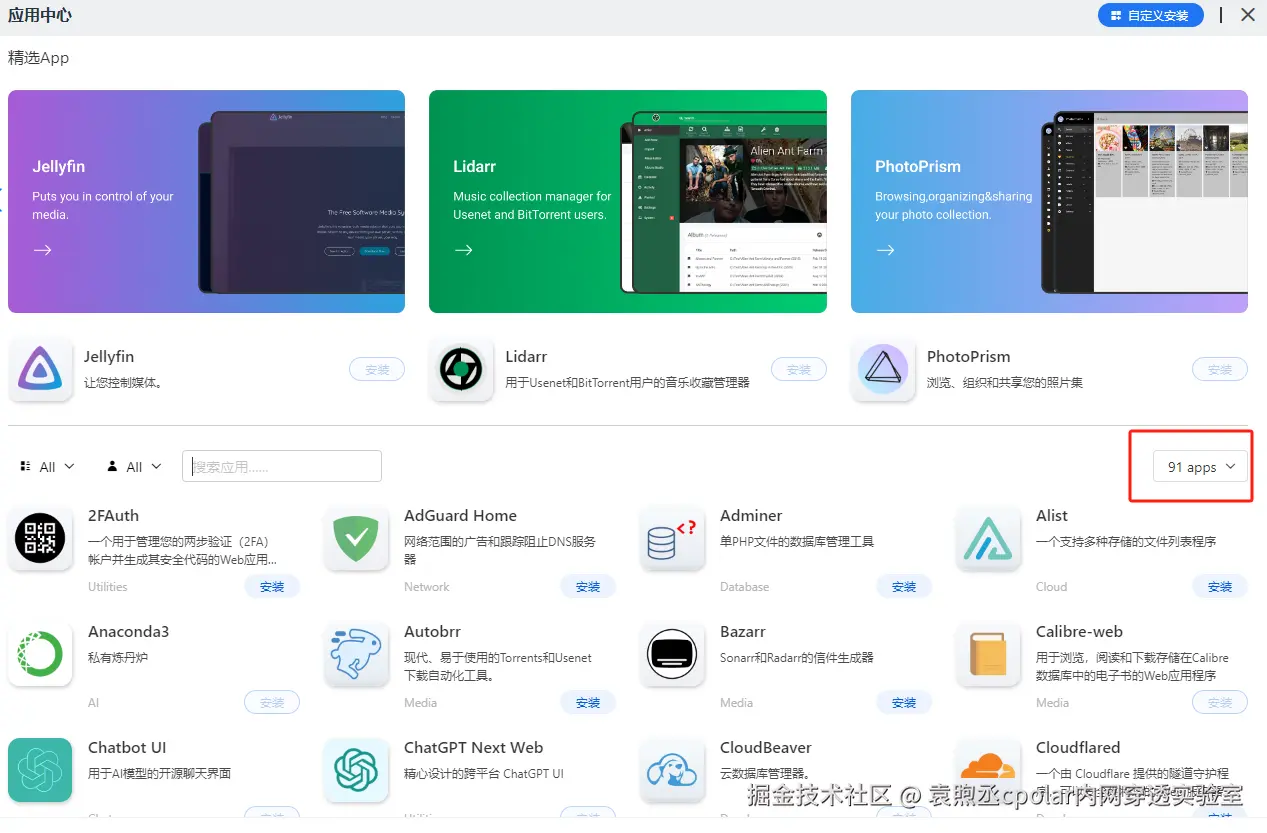Image resolution: width=1267 pixels, height=833 pixels.
Task: Click the CloudBeaver app icon
Action: [x=672, y=771]
